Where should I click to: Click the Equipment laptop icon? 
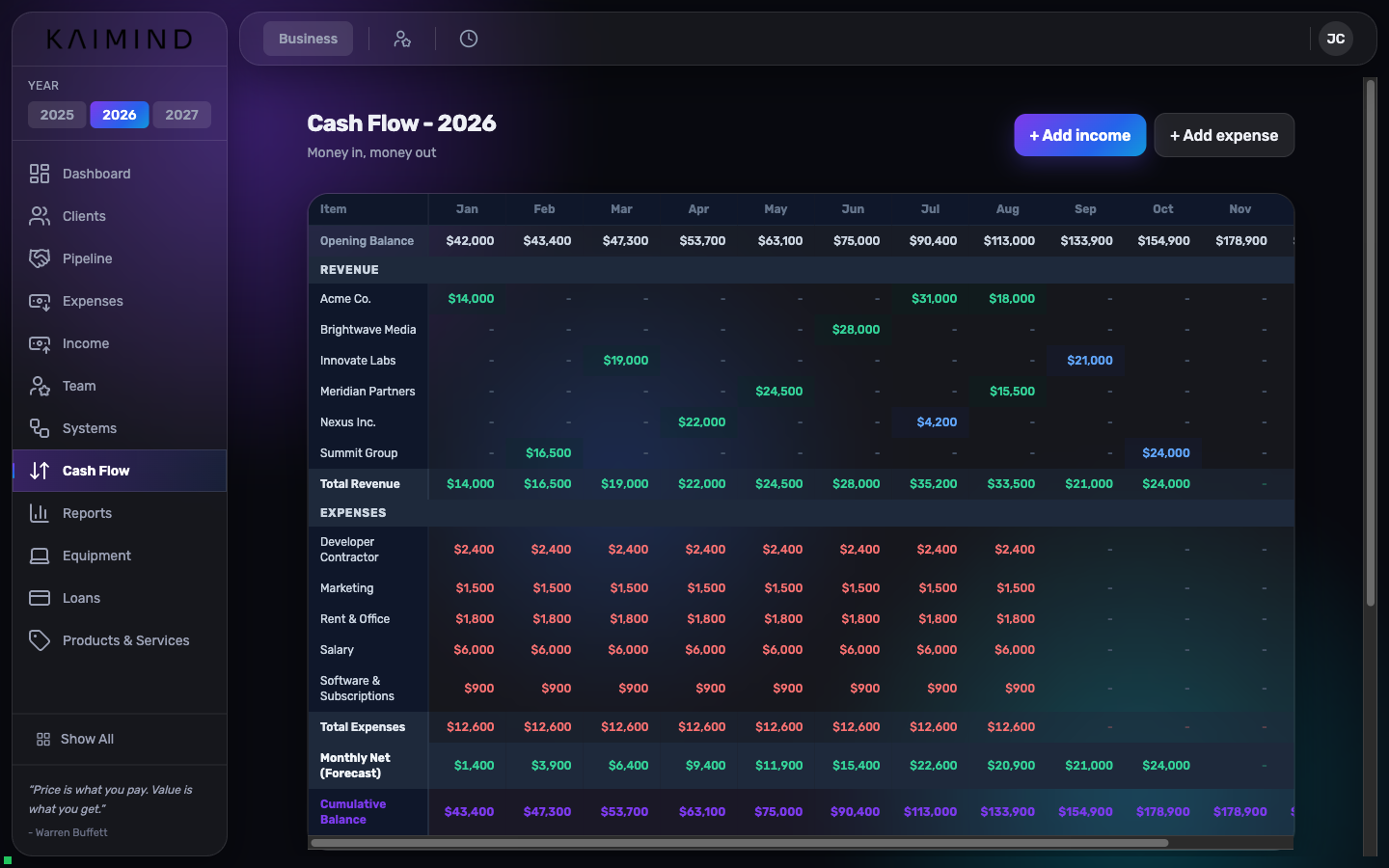pyautogui.click(x=40, y=556)
